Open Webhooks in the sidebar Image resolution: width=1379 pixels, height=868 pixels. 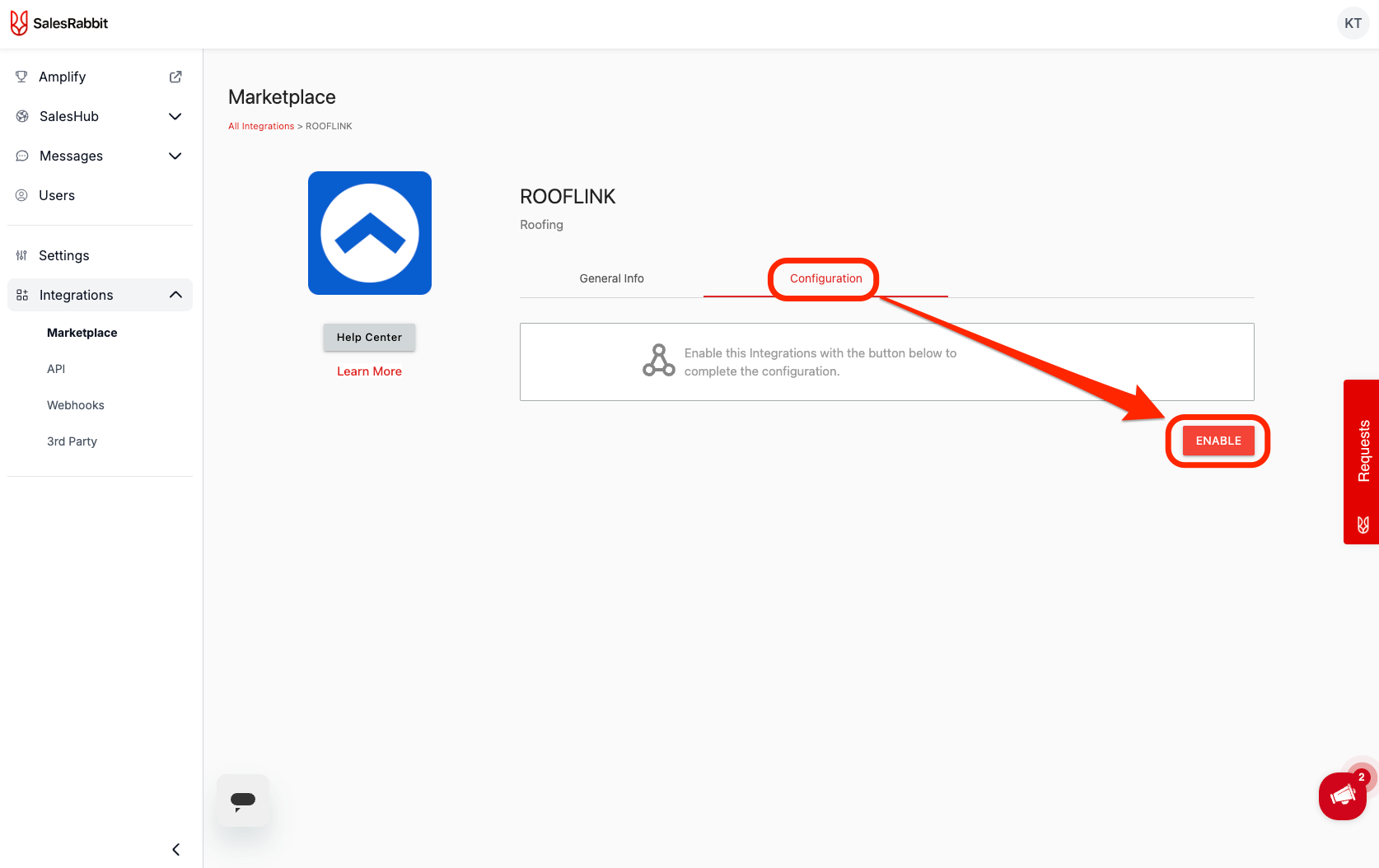click(x=76, y=405)
